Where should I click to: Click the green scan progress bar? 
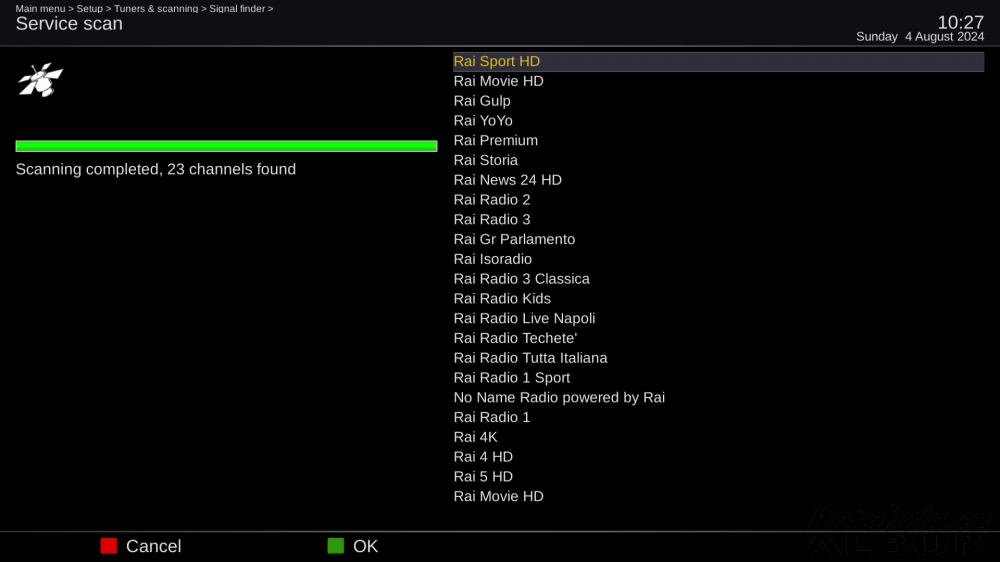226,146
